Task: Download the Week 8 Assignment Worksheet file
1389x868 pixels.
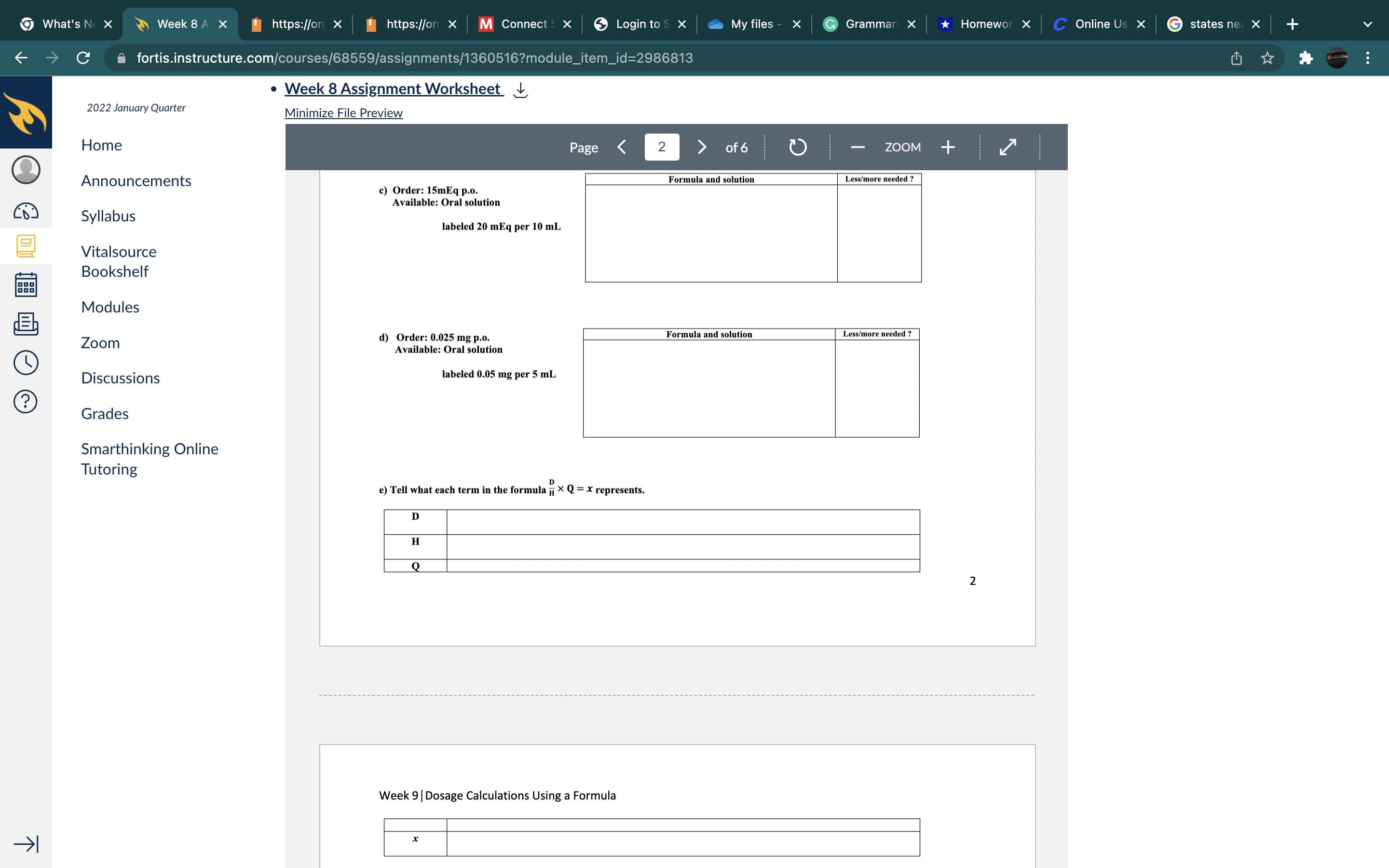Action: pyautogui.click(x=520, y=90)
